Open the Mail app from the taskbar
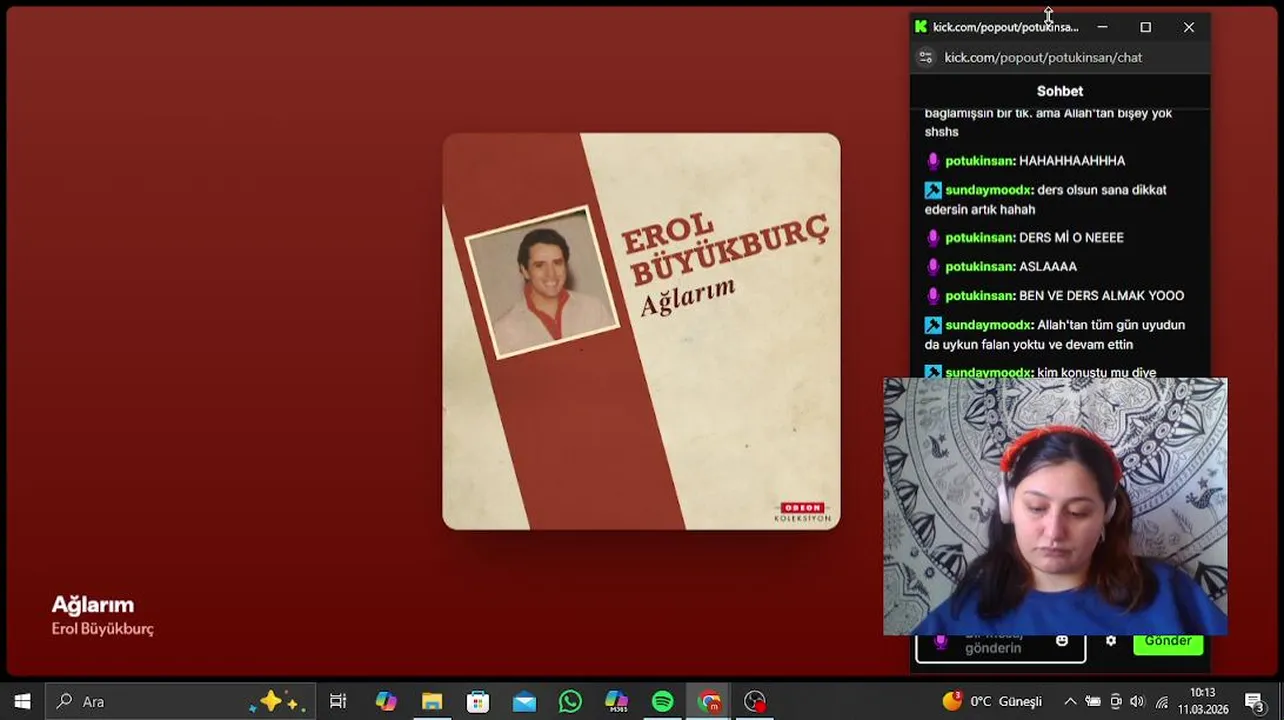Image resolution: width=1284 pixels, height=720 pixels. click(x=524, y=701)
